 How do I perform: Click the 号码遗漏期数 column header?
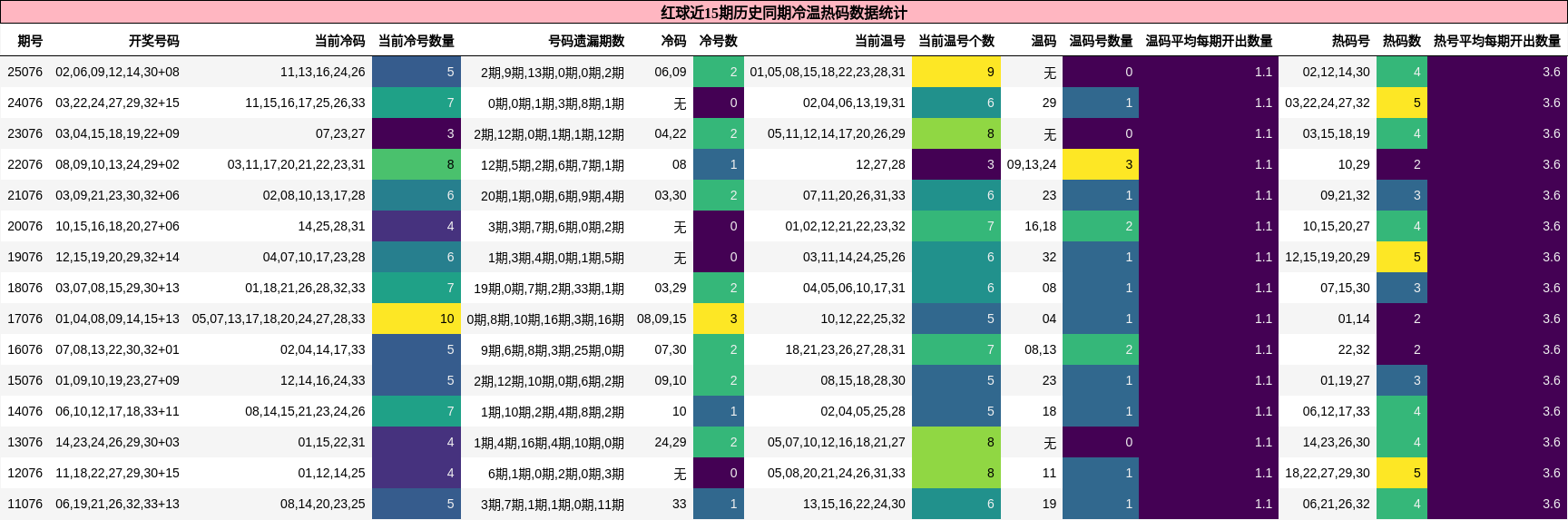(x=586, y=41)
